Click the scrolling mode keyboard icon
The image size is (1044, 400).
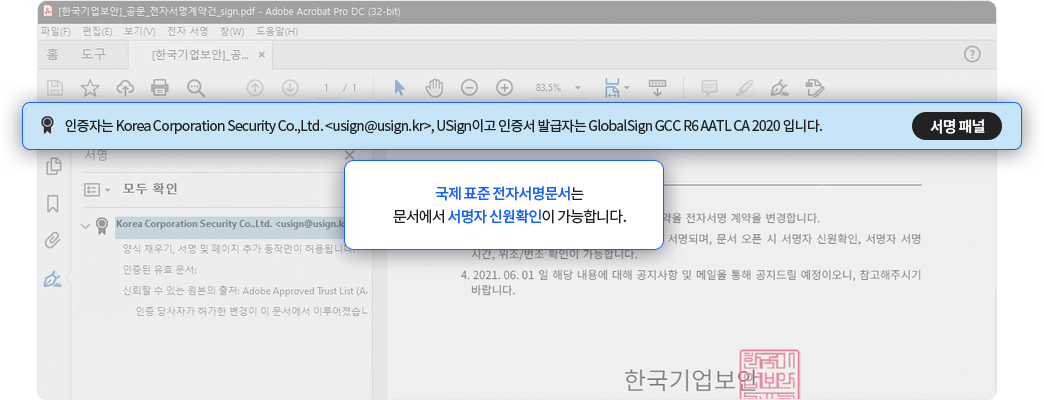657,87
